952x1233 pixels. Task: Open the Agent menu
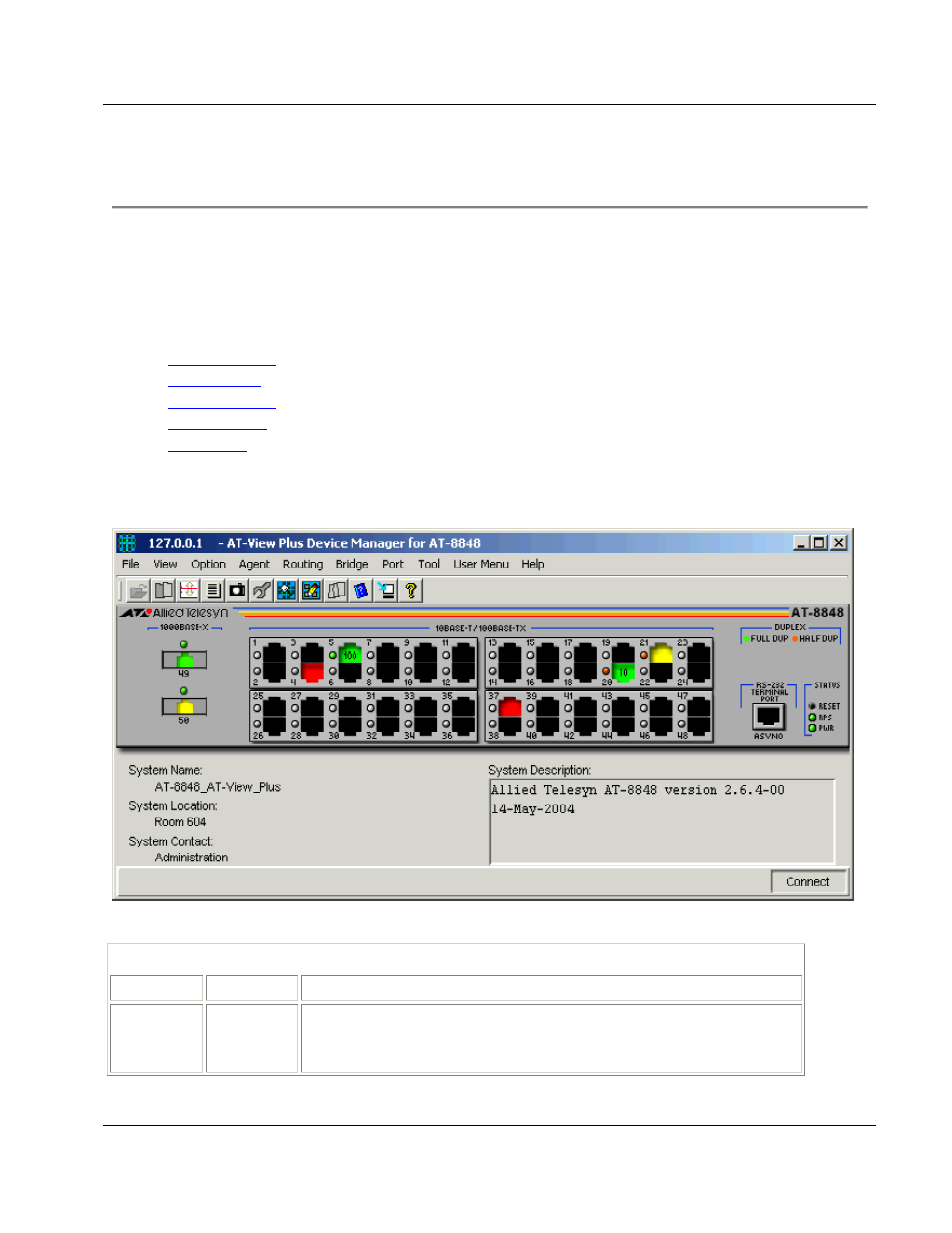[x=254, y=564]
